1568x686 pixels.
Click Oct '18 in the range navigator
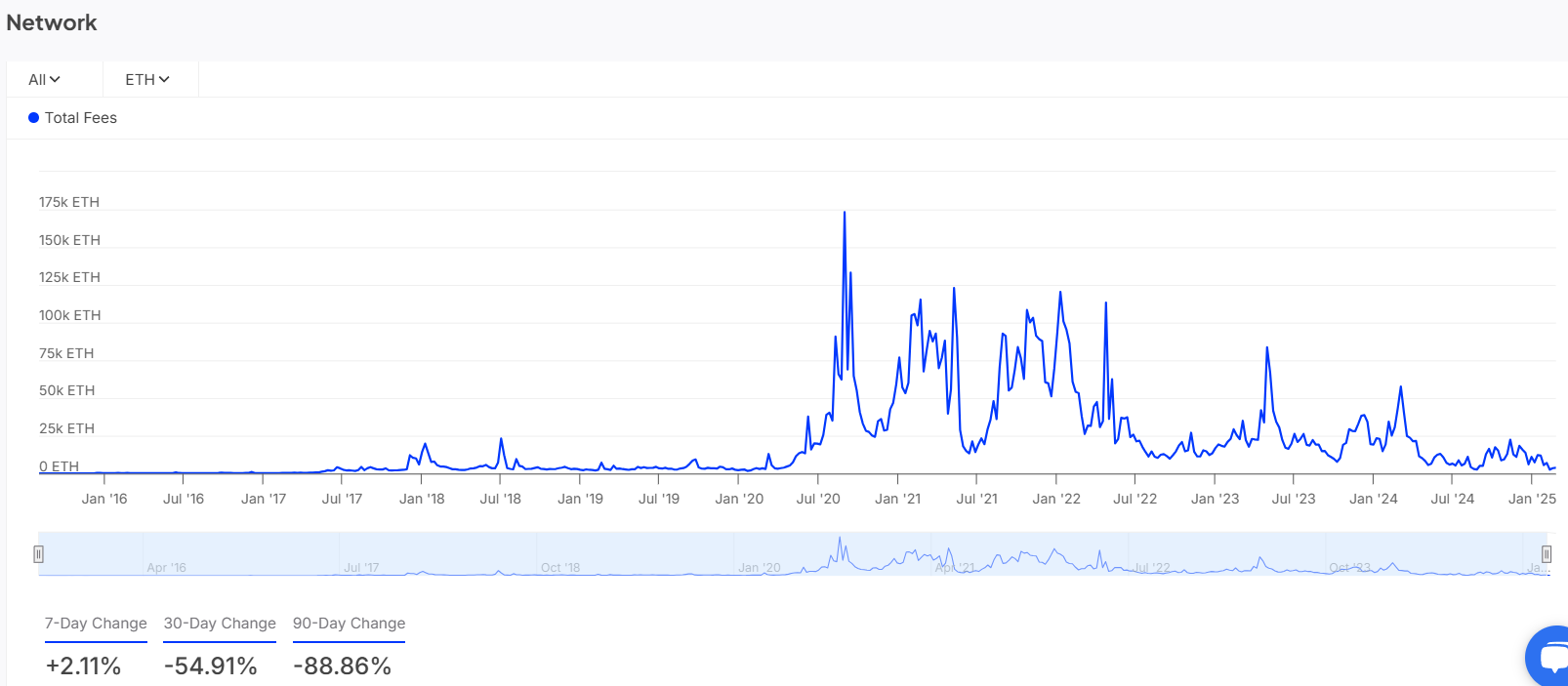click(x=560, y=568)
